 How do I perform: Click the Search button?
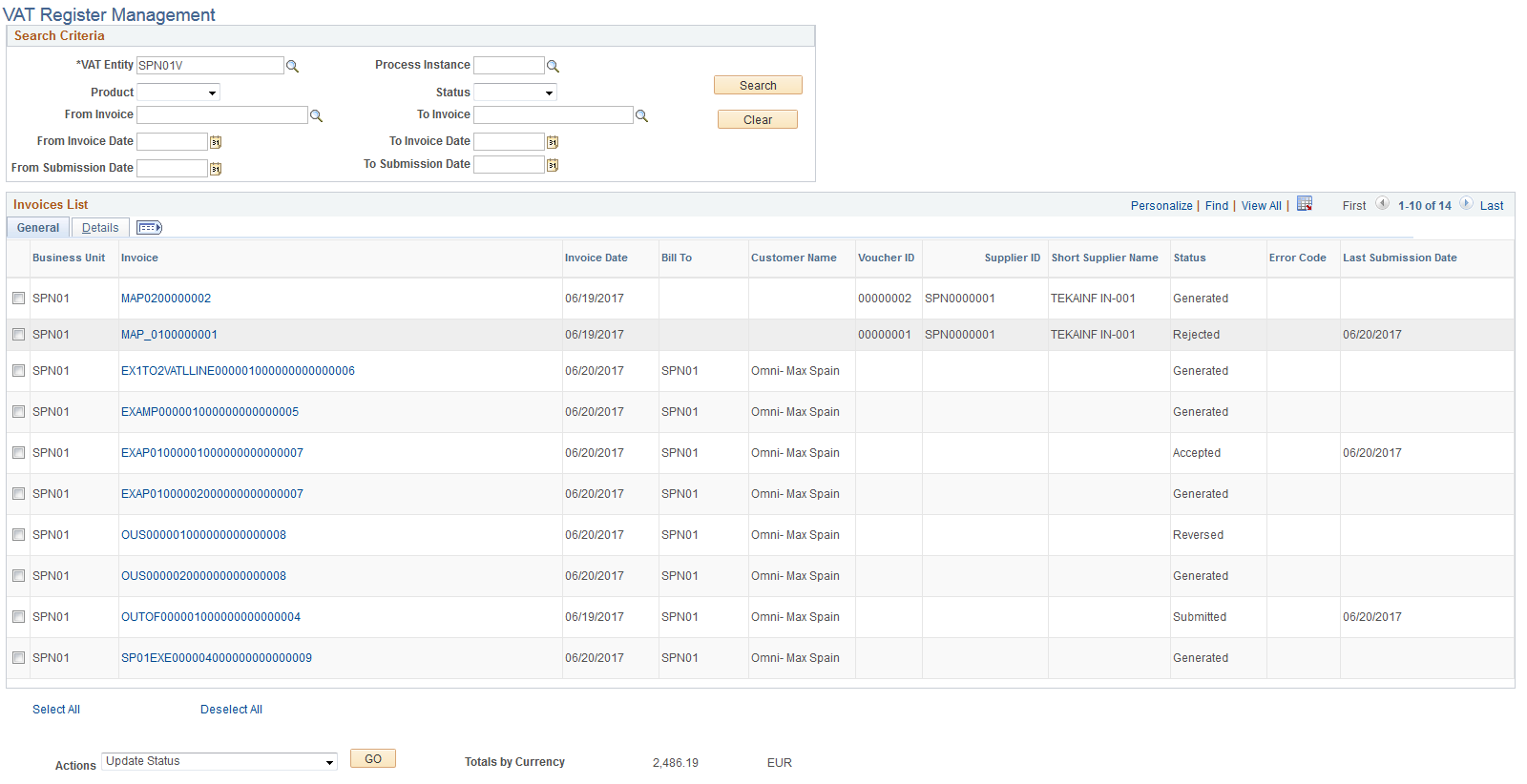pyautogui.click(x=758, y=85)
